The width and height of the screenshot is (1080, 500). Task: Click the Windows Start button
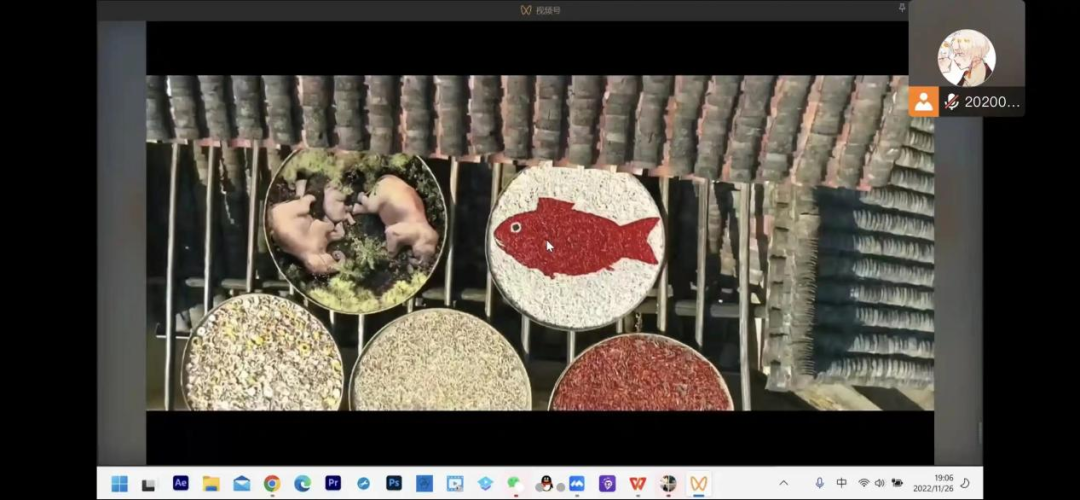(119, 483)
